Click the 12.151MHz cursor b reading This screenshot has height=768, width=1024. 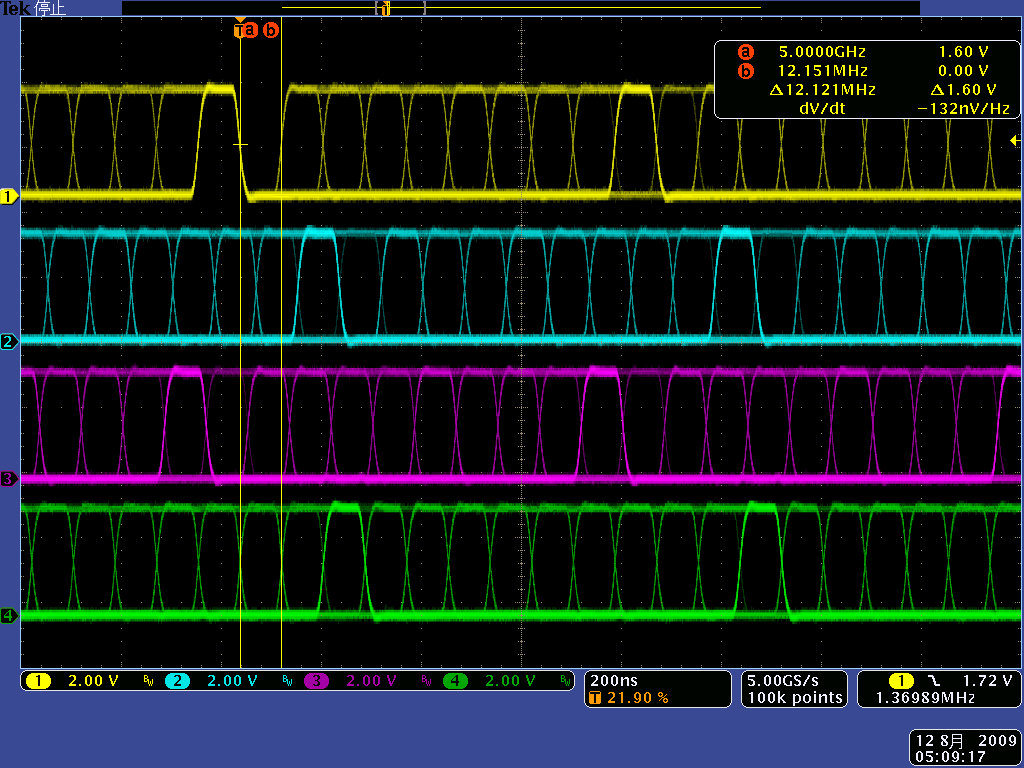pyautogui.click(x=823, y=71)
